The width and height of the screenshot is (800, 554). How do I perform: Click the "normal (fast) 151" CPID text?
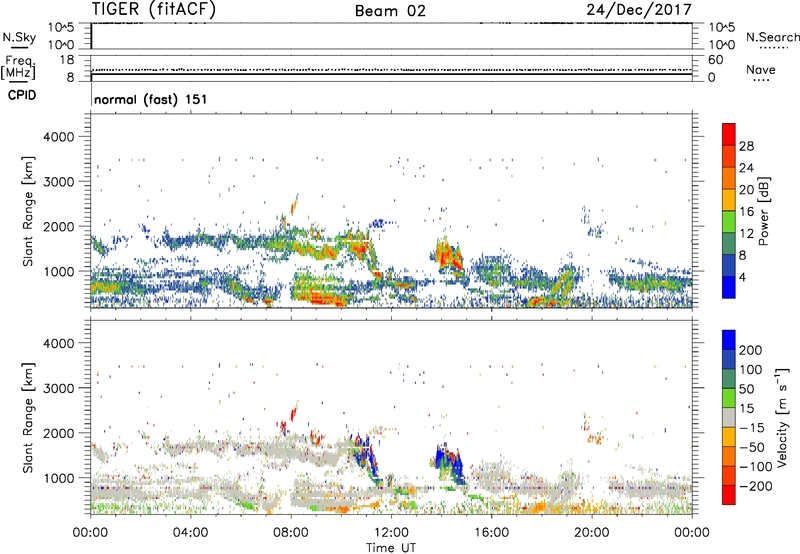pos(151,99)
